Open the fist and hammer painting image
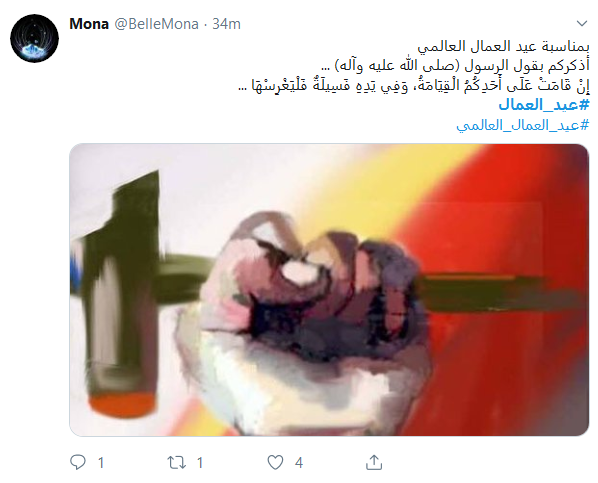 point(329,290)
